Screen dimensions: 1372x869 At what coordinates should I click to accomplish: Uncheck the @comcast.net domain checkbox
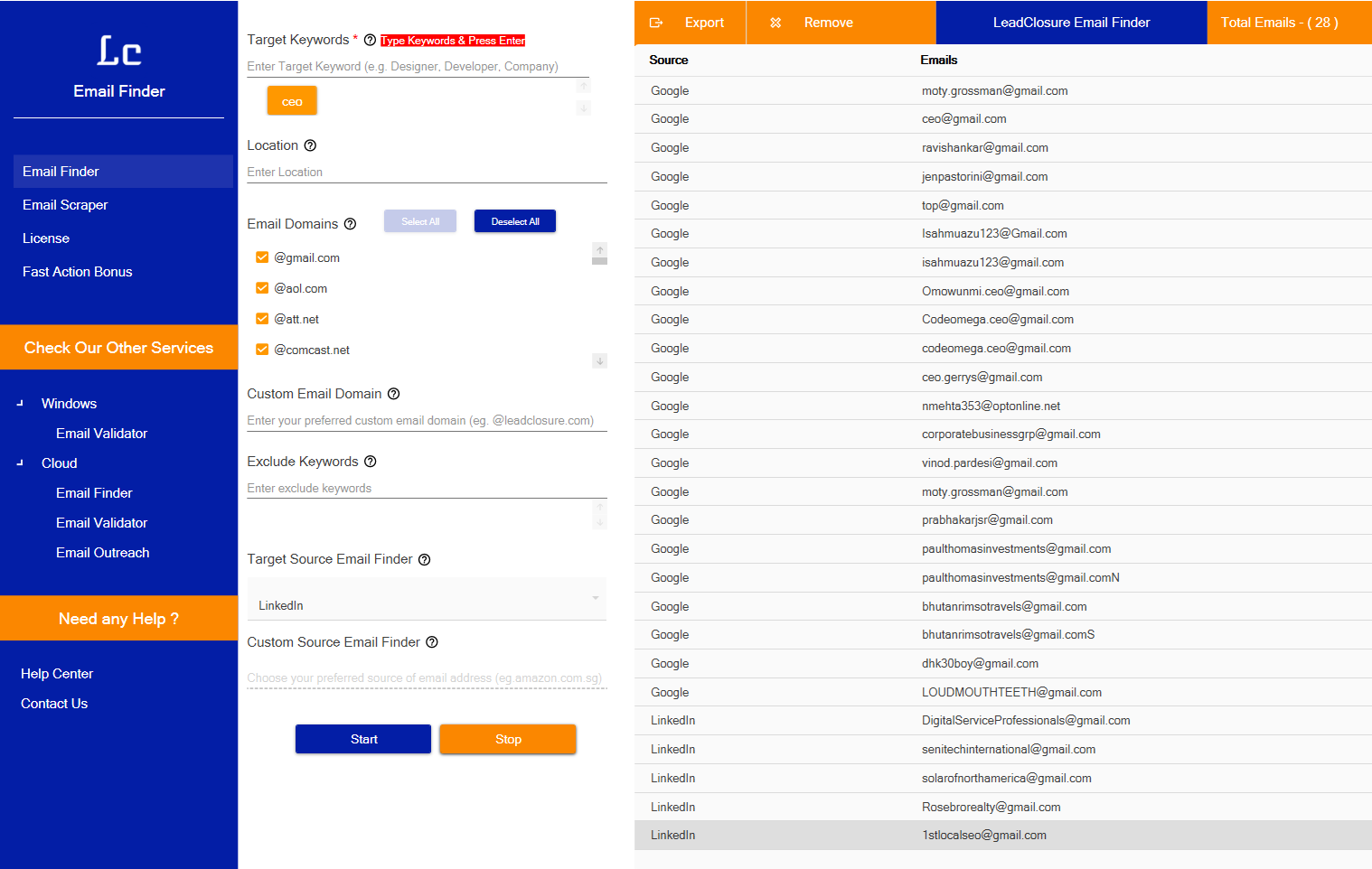[x=262, y=350]
